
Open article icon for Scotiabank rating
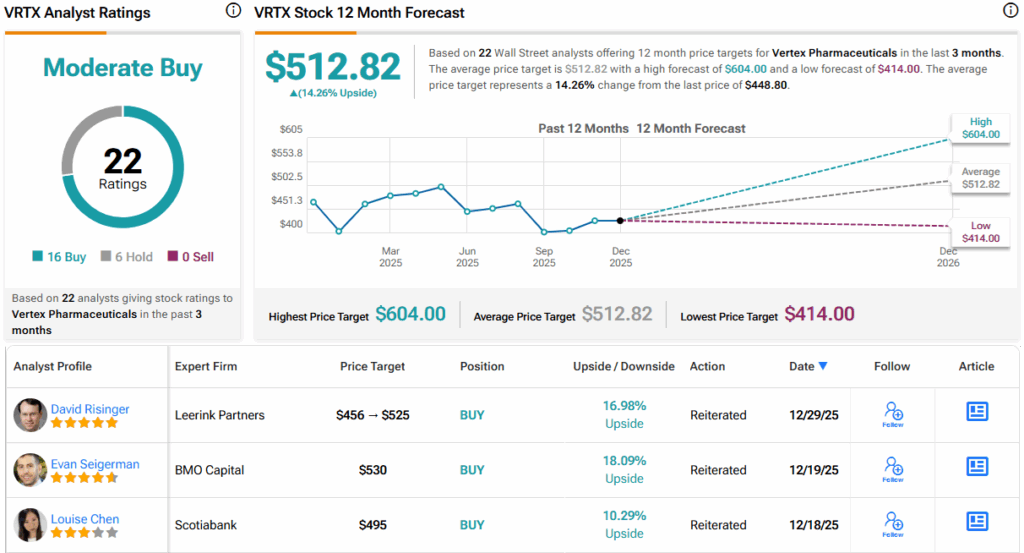pos(976,522)
